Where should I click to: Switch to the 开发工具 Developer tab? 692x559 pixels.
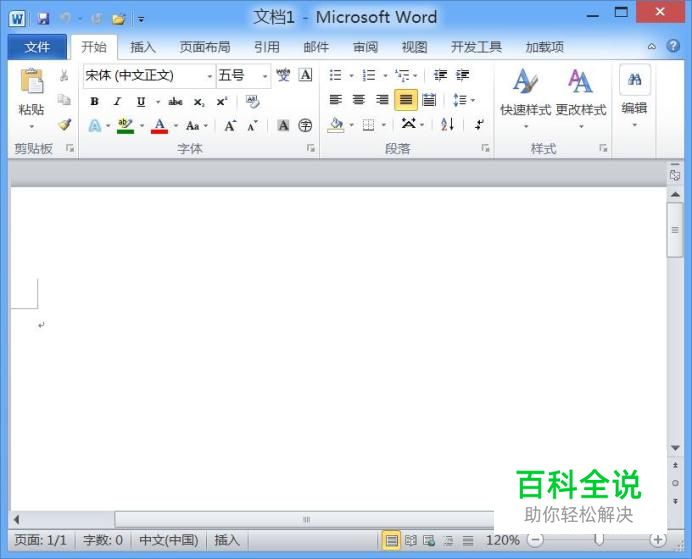(476, 47)
